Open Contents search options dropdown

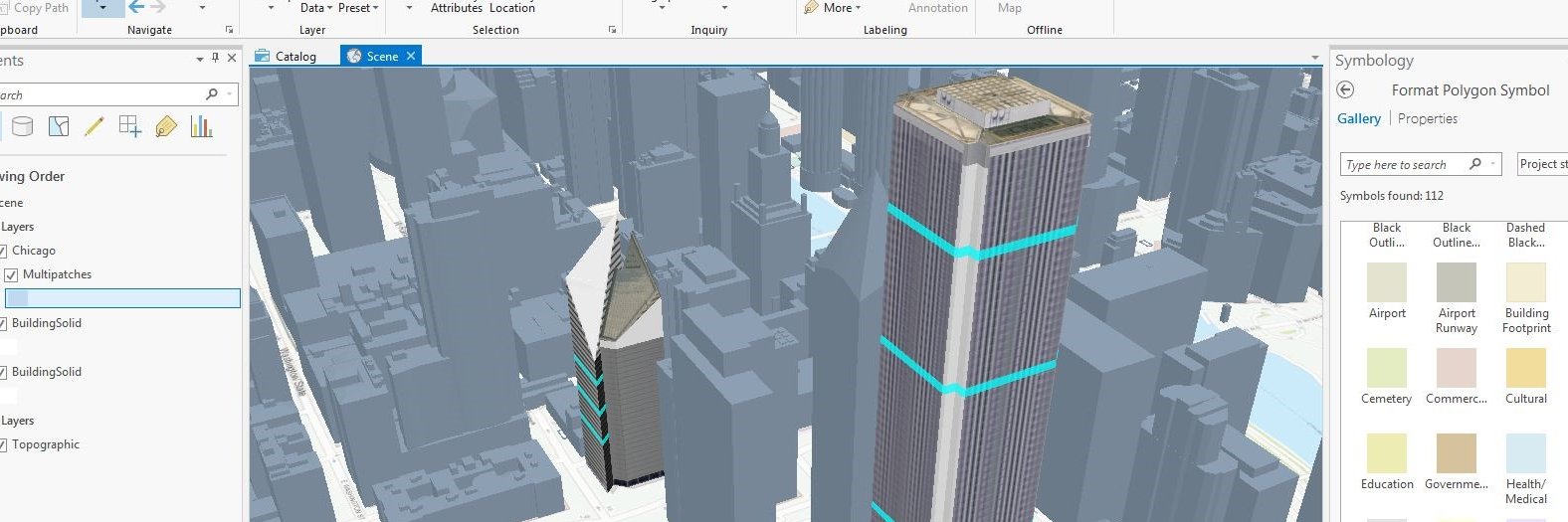(231, 94)
